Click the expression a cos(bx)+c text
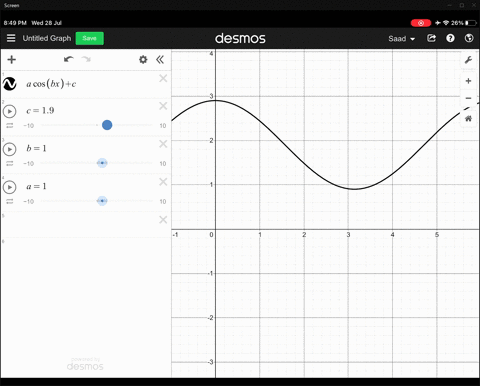Viewport: 480px width, 386px height. coord(51,84)
